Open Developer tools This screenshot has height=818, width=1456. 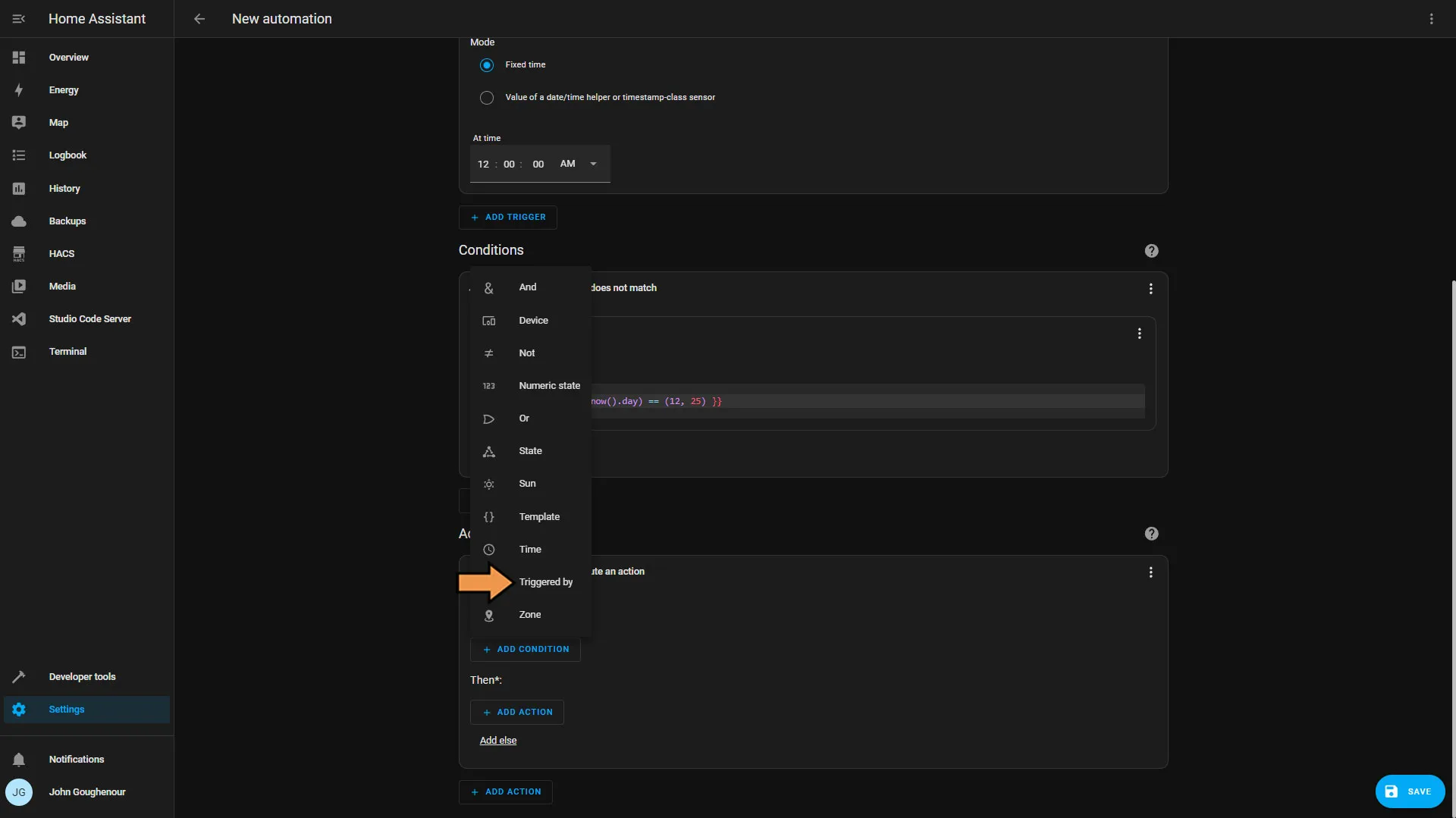click(x=86, y=677)
